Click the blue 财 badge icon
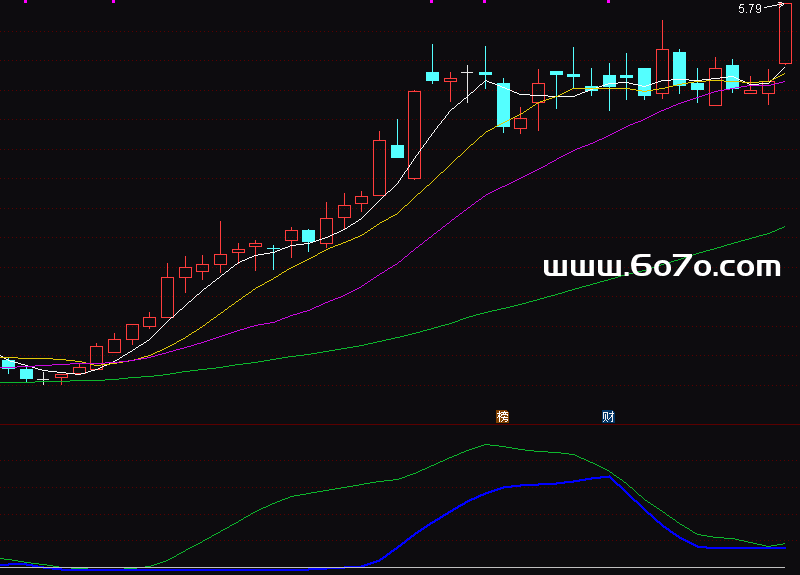Image resolution: width=800 pixels, height=575 pixels. coord(608,416)
